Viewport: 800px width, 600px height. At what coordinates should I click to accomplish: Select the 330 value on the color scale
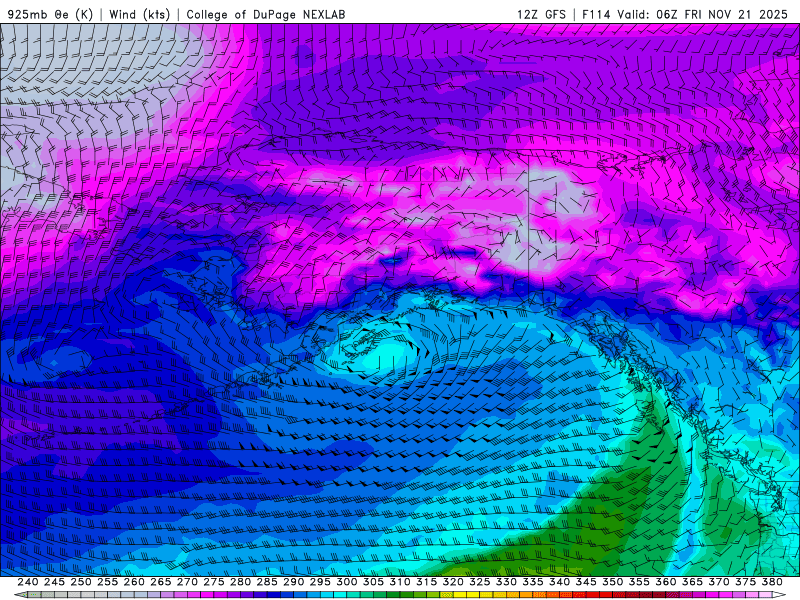506,582
